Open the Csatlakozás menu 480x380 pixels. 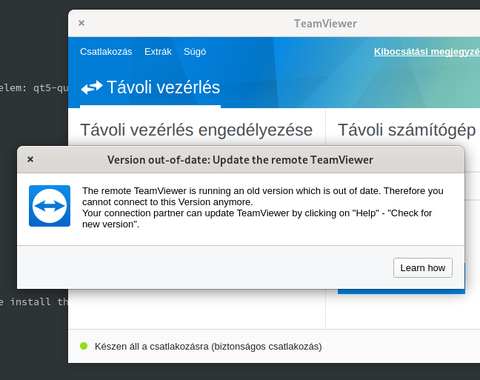[106, 52]
